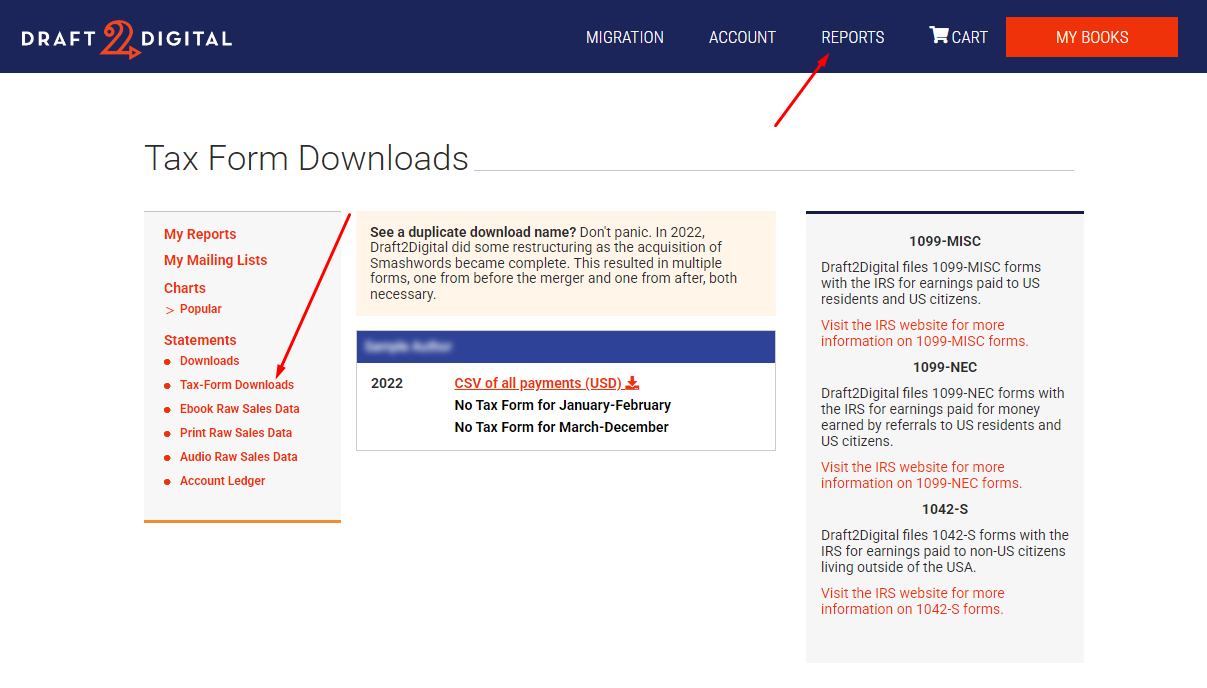Click the My Books button
This screenshot has width=1207, height=688.
pyautogui.click(x=1092, y=37)
